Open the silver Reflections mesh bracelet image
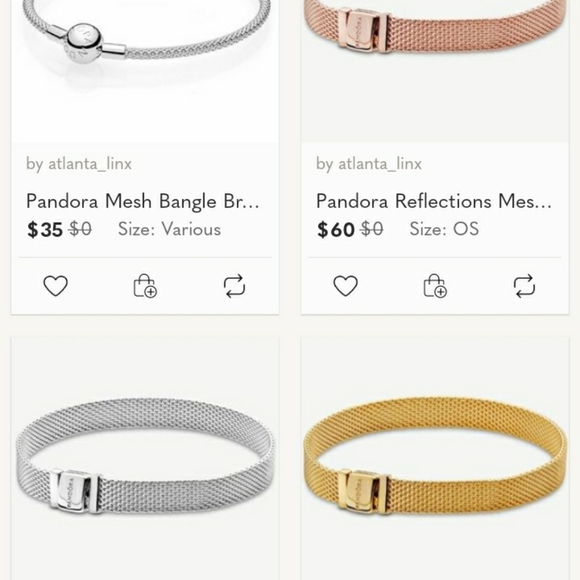This screenshot has width=580, height=580. [145, 458]
